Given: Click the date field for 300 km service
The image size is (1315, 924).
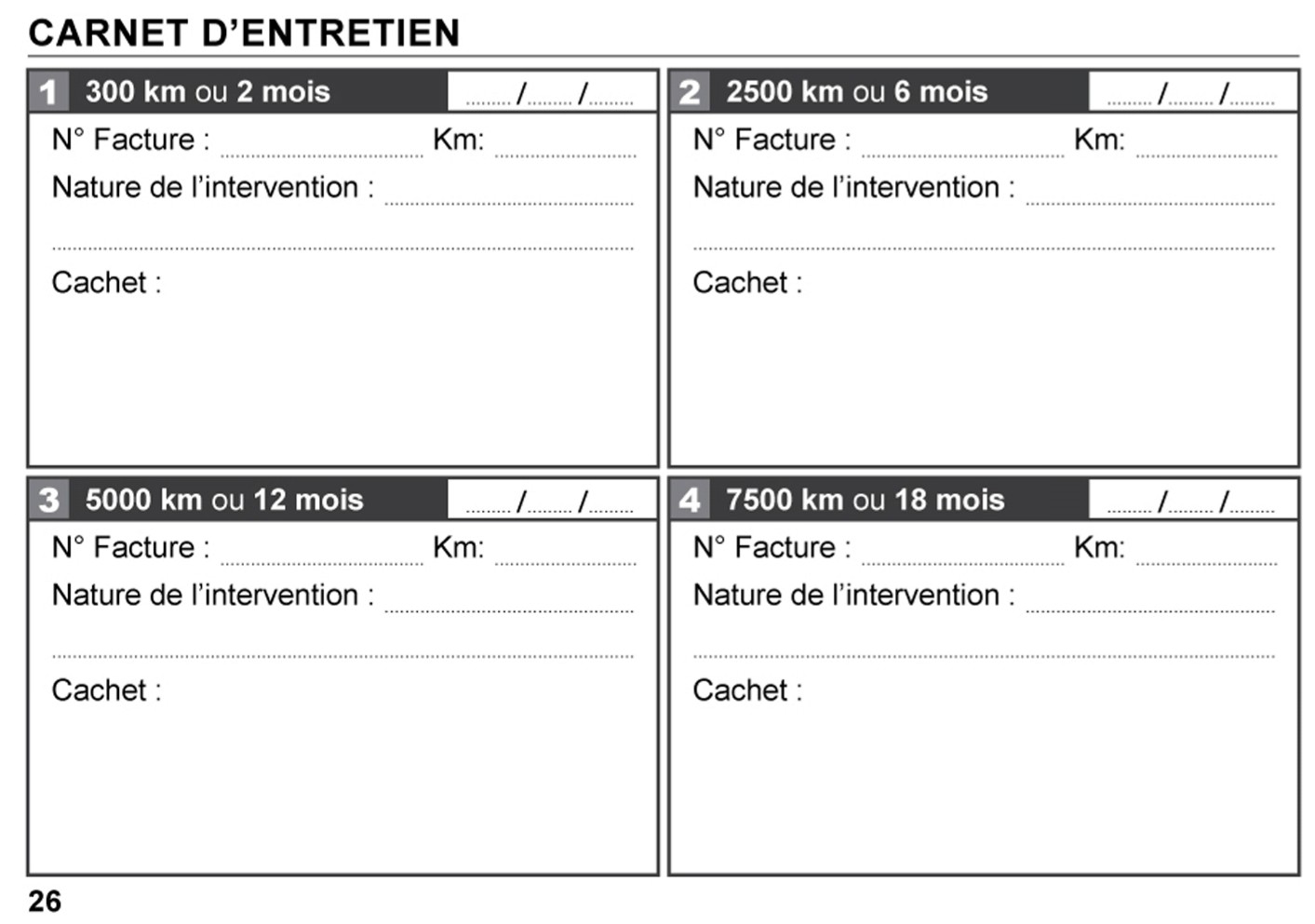Looking at the screenshot, I should click(x=551, y=93).
